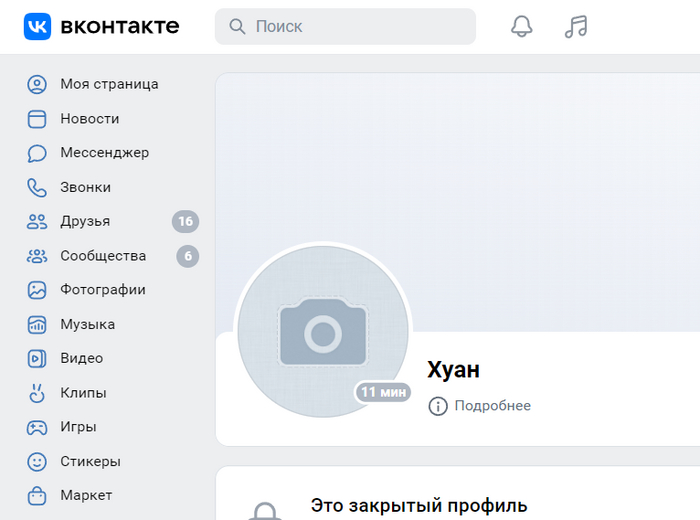The image size is (700, 520).
Task: Click the Игры gamepad icon
Action: coord(37,428)
